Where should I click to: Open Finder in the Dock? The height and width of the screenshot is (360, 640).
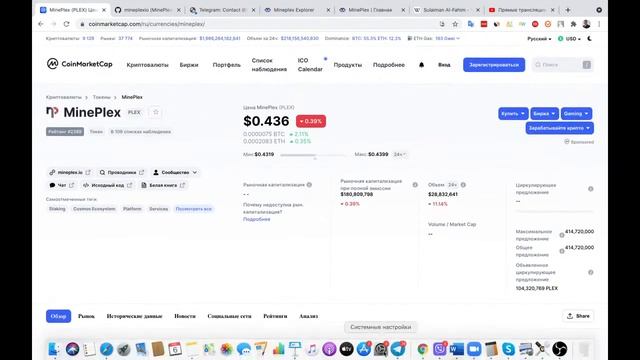click(54, 349)
